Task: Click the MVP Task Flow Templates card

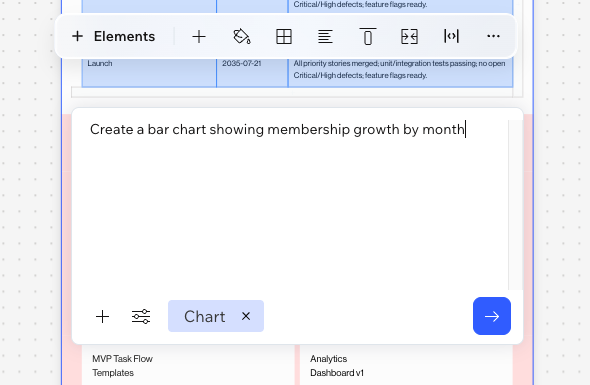Action: 188,365
